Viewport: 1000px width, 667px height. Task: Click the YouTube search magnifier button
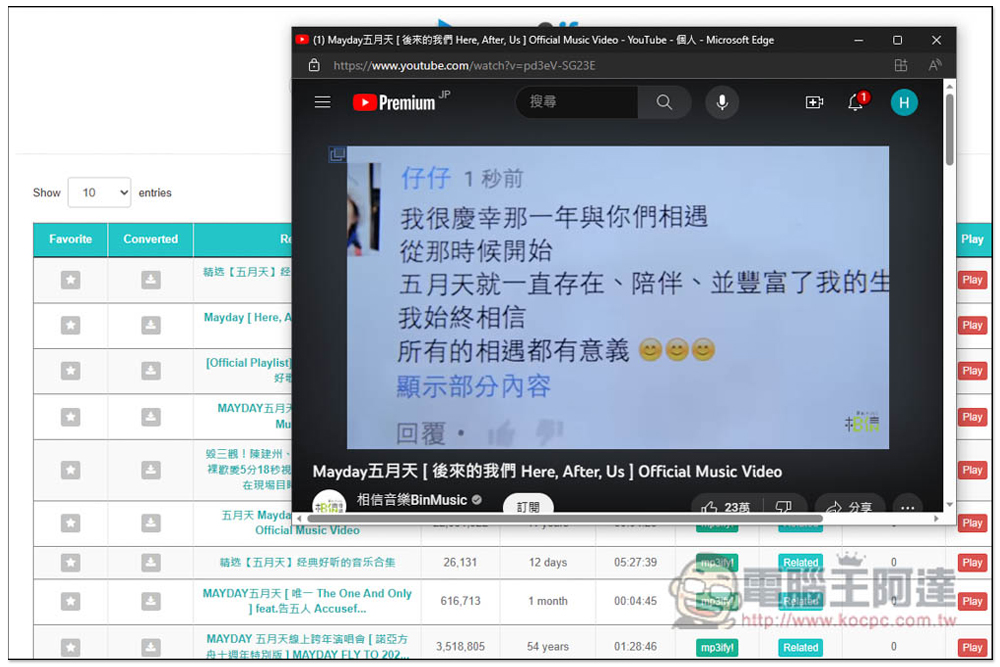click(x=664, y=102)
